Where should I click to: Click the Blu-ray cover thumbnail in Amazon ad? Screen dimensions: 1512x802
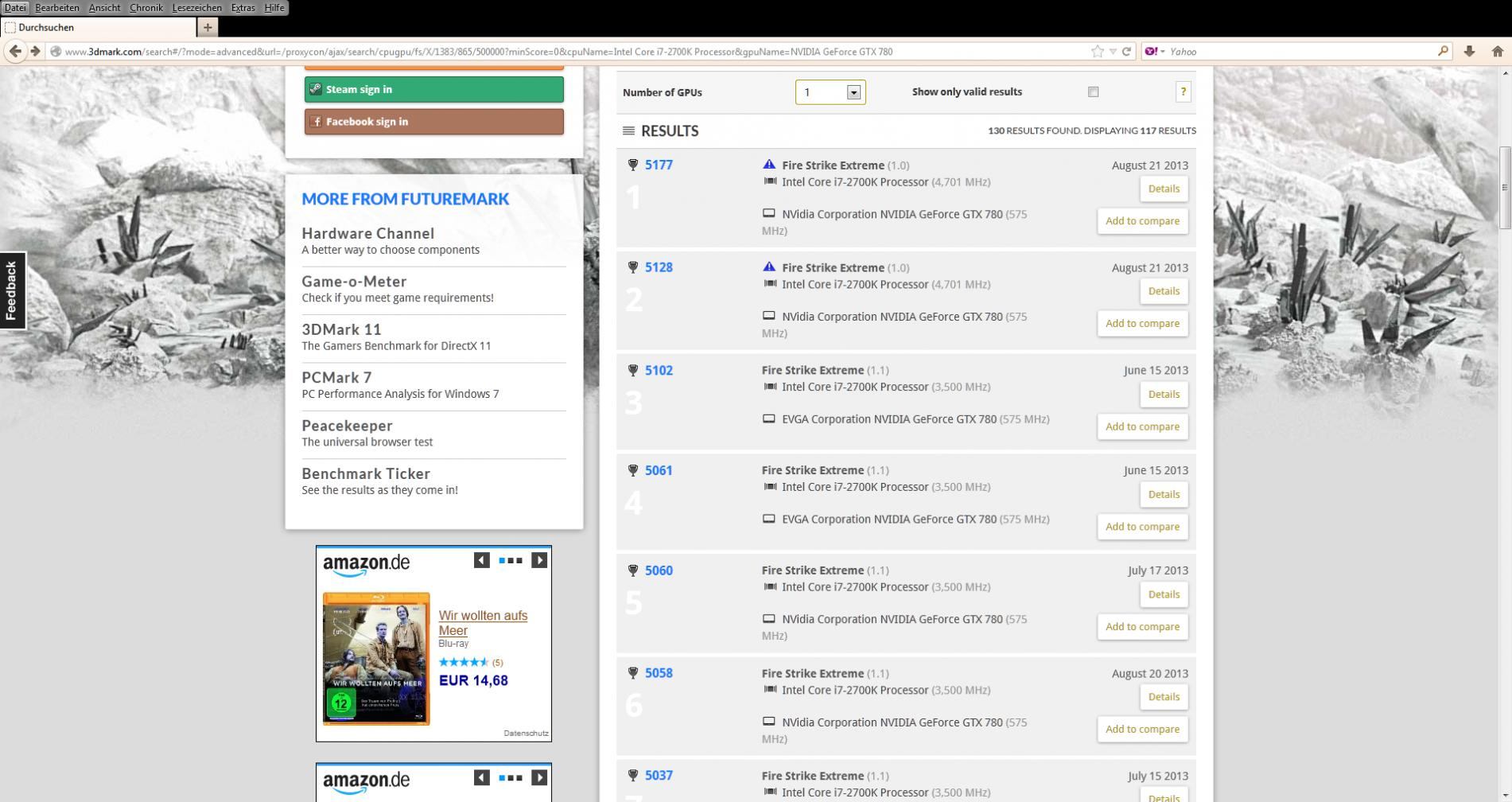coord(376,659)
